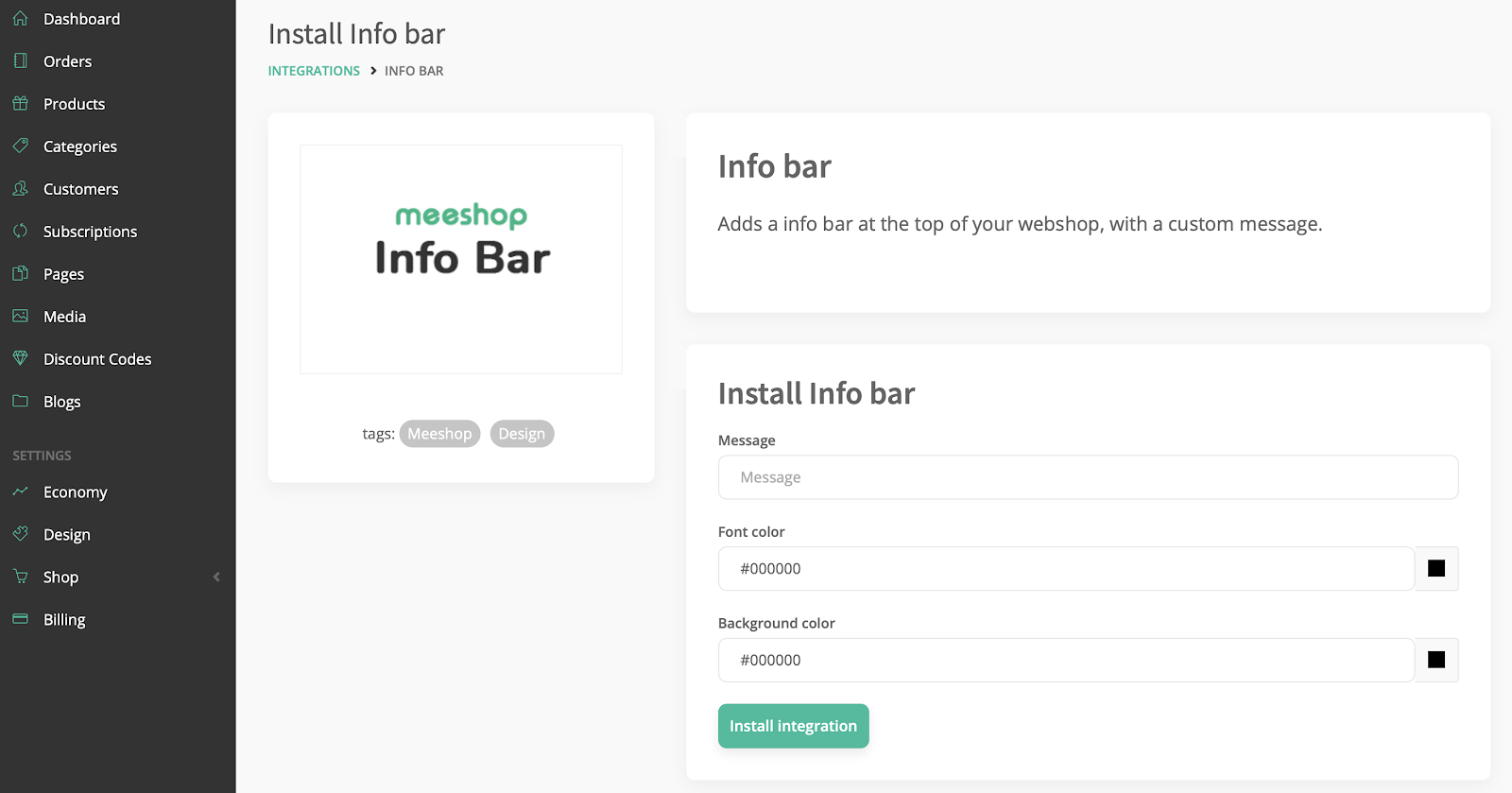Click the SETTINGS sidebar section label

(x=42, y=456)
